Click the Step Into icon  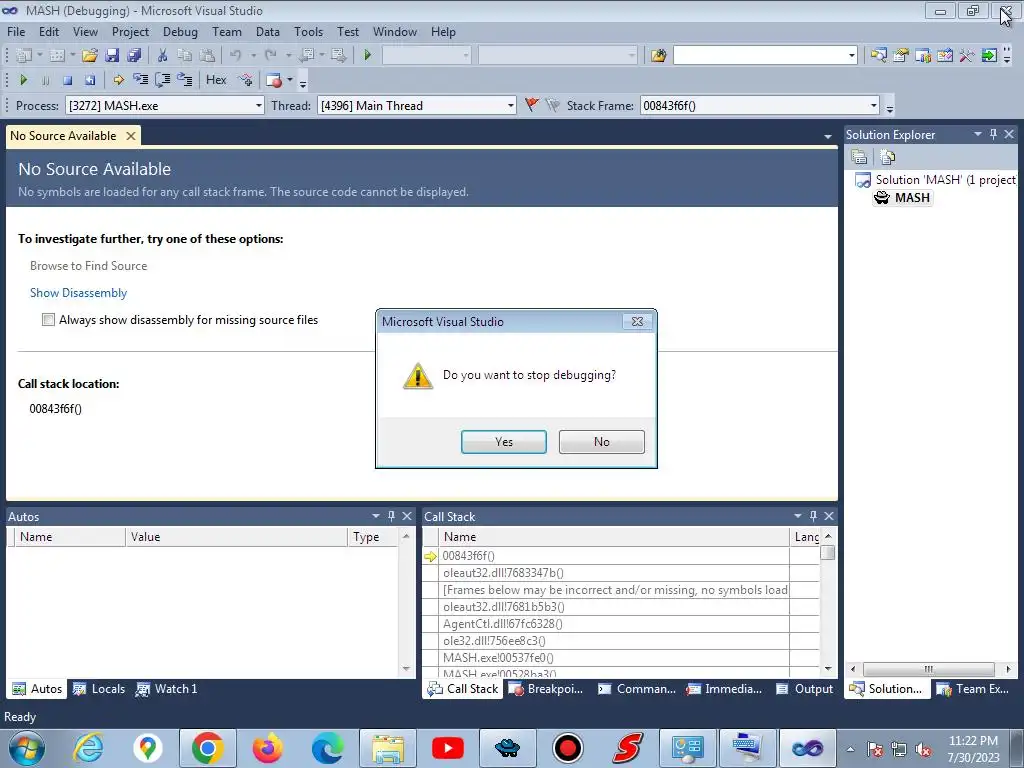point(140,80)
